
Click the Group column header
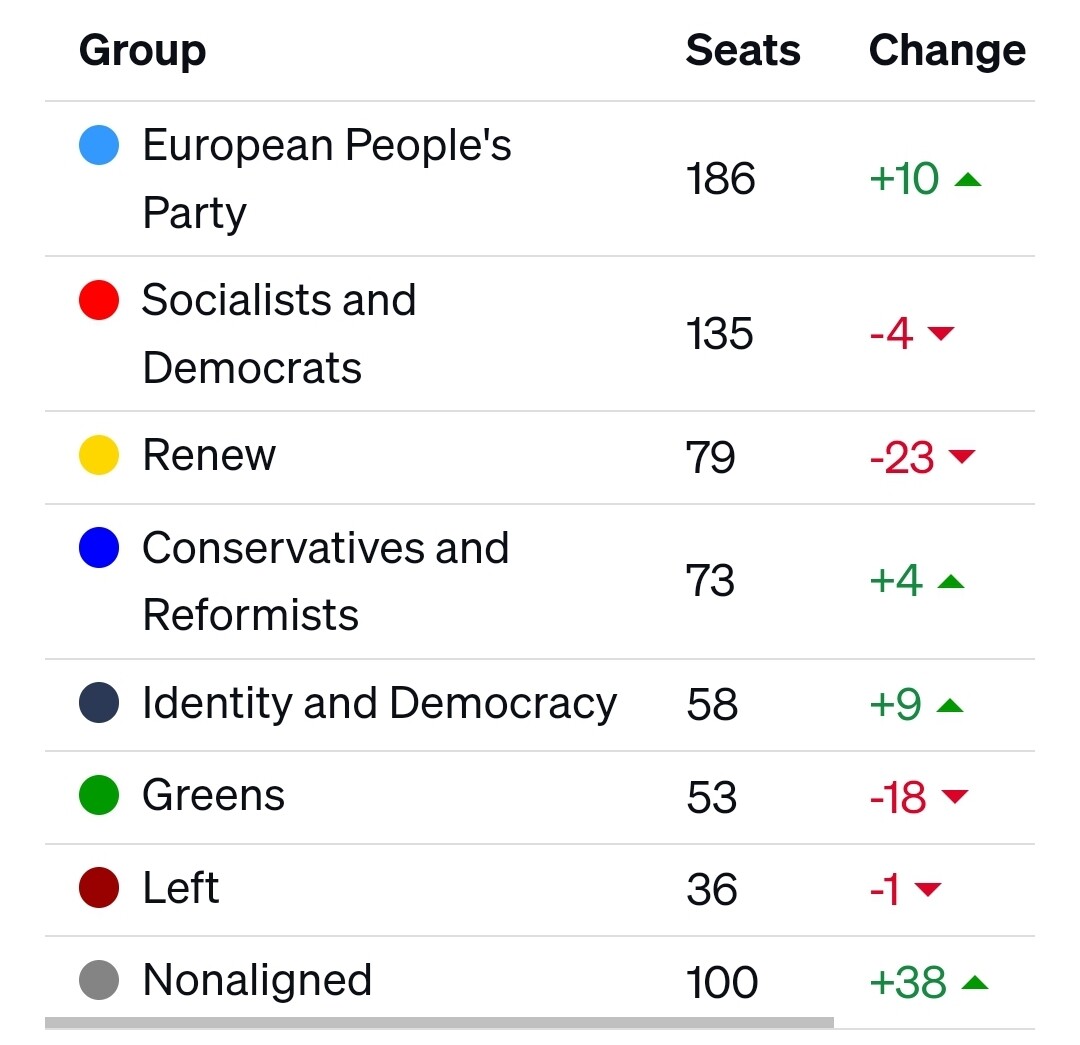click(x=143, y=51)
